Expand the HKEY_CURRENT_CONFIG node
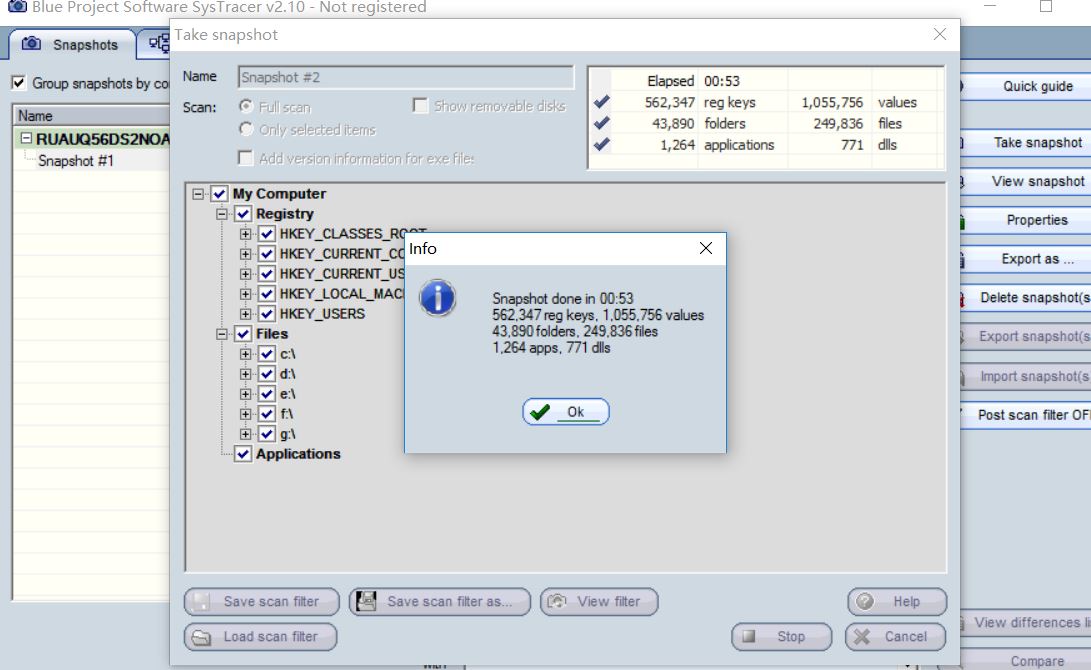Image resolution: width=1091 pixels, height=670 pixels. pyautogui.click(x=245, y=254)
